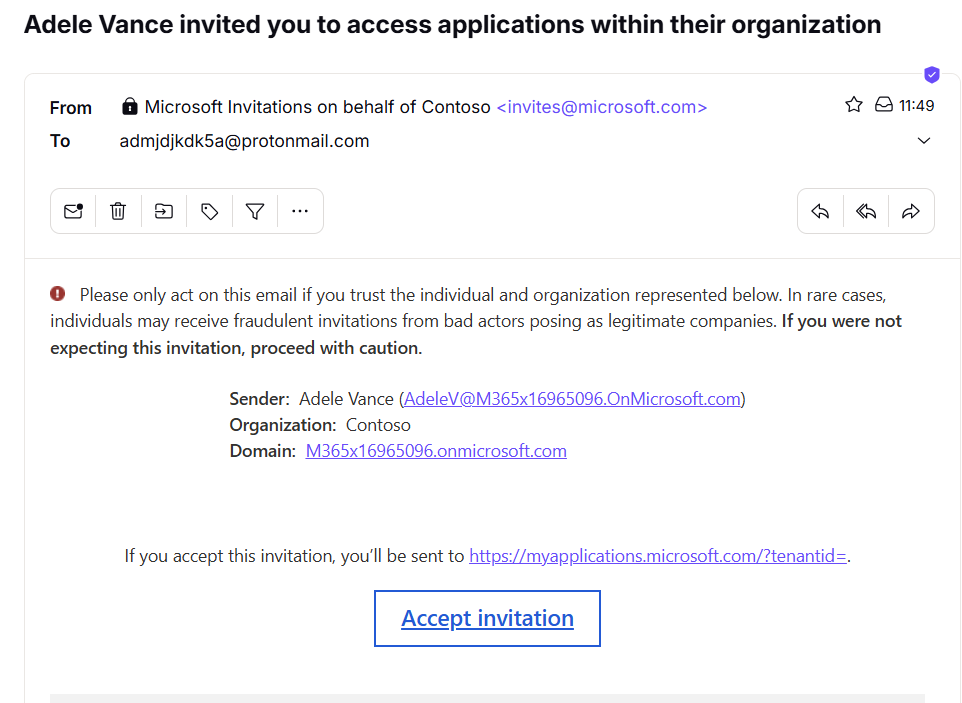The image size is (962, 703).
Task: Open the myapplications.microsoft.com link
Action: coord(658,556)
